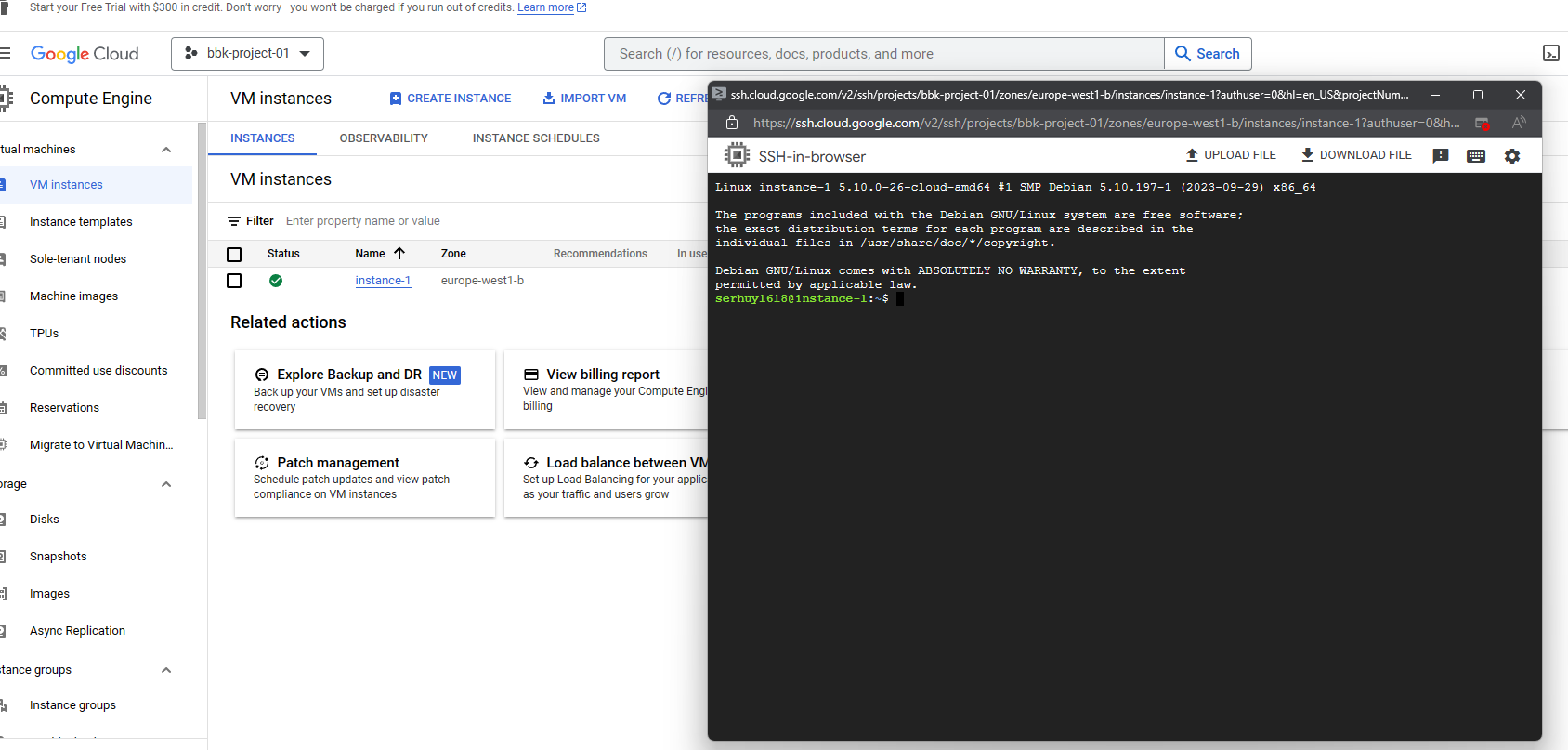This screenshot has width=1568, height=750.
Task: Collapse the Instance groups section
Action: 166,670
